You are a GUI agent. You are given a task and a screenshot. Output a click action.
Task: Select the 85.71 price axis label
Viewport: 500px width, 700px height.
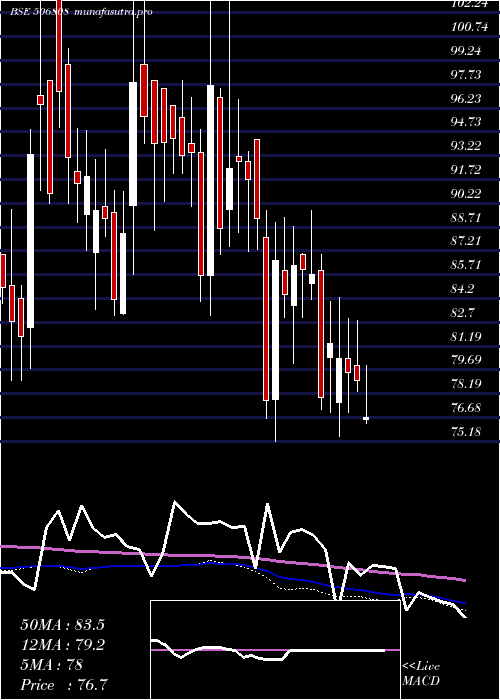coord(466,265)
